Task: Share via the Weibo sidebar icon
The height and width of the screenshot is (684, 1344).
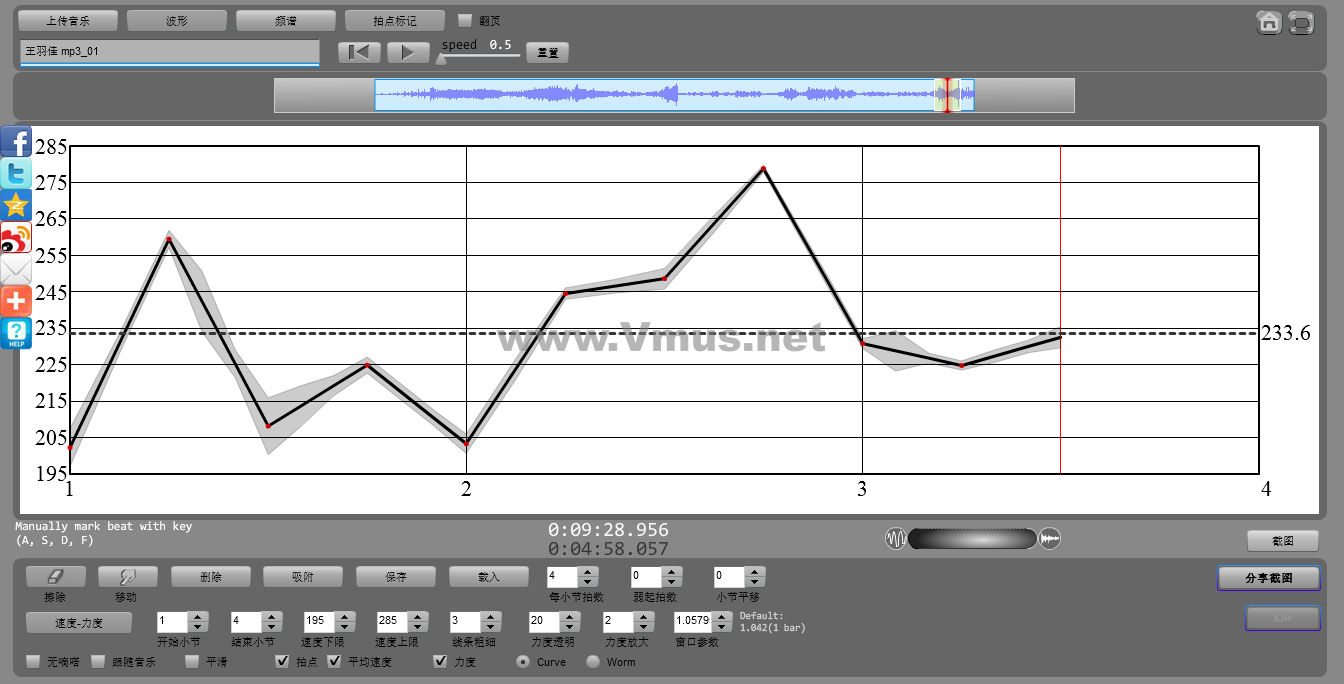Action: (x=16, y=238)
